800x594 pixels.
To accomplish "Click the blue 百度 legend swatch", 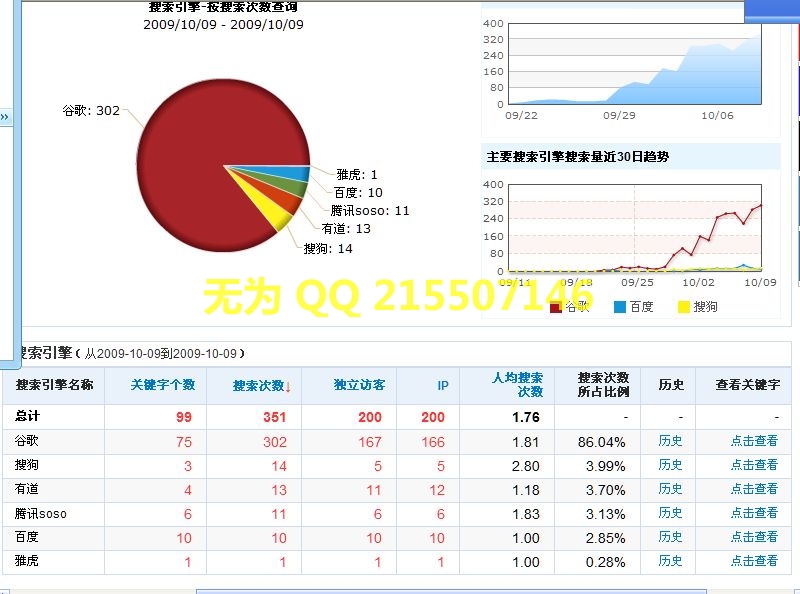I will pos(619,307).
